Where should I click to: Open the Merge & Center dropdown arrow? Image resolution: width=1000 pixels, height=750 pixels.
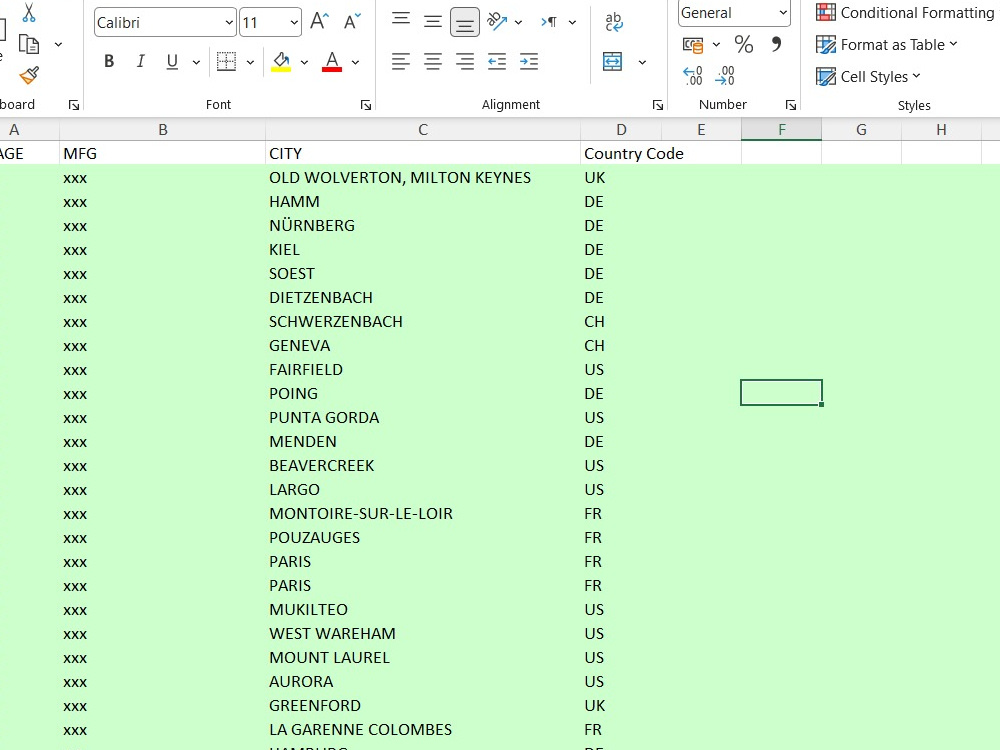[642, 62]
